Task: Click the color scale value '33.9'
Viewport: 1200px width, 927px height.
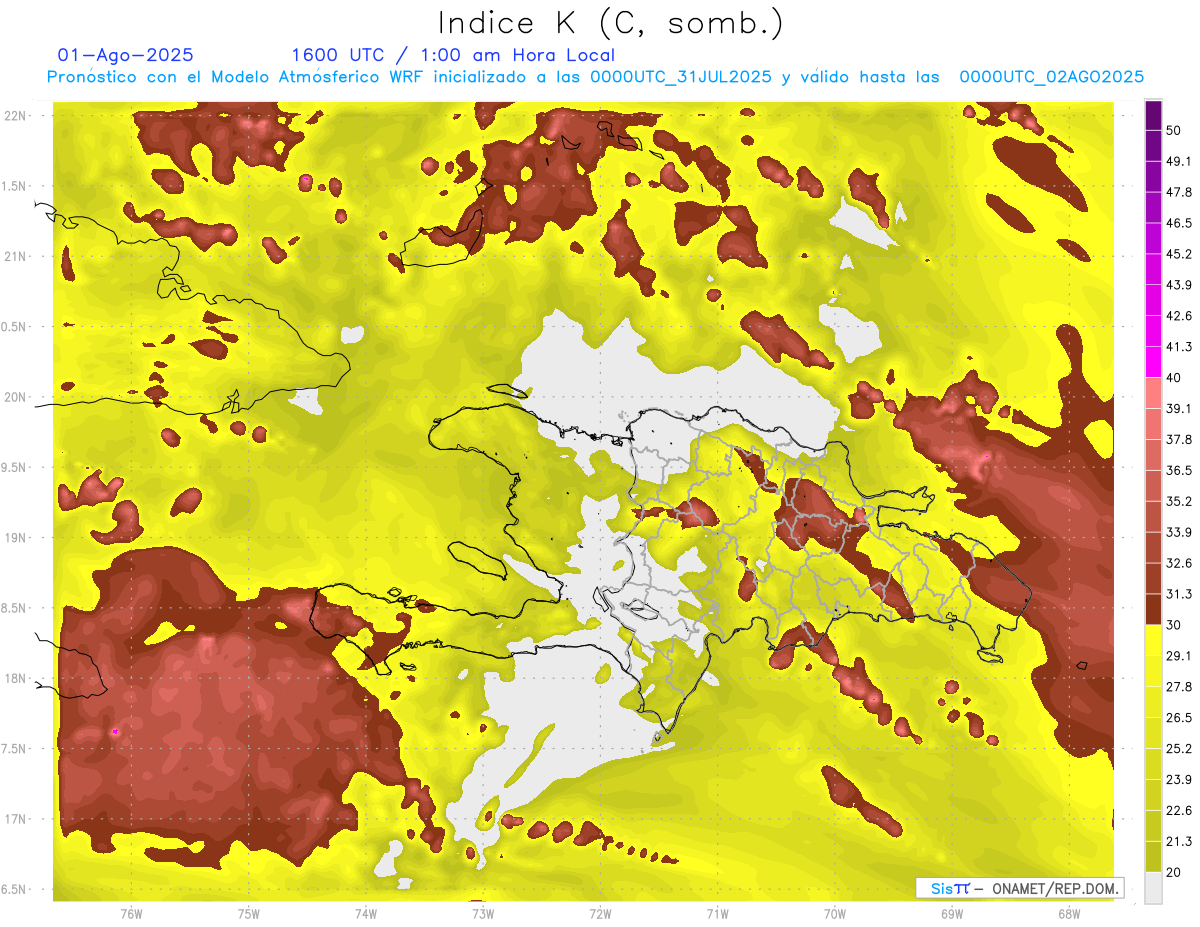Action: click(1179, 532)
